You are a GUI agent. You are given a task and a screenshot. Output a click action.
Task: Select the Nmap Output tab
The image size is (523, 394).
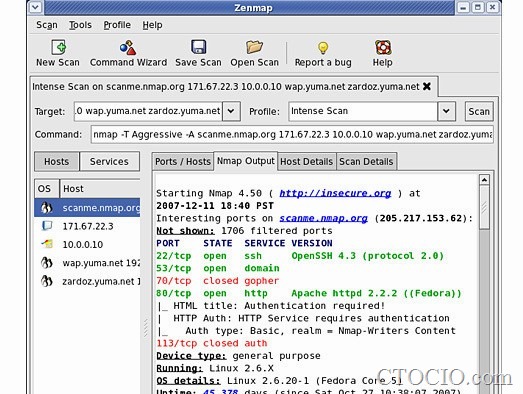click(245, 161)
